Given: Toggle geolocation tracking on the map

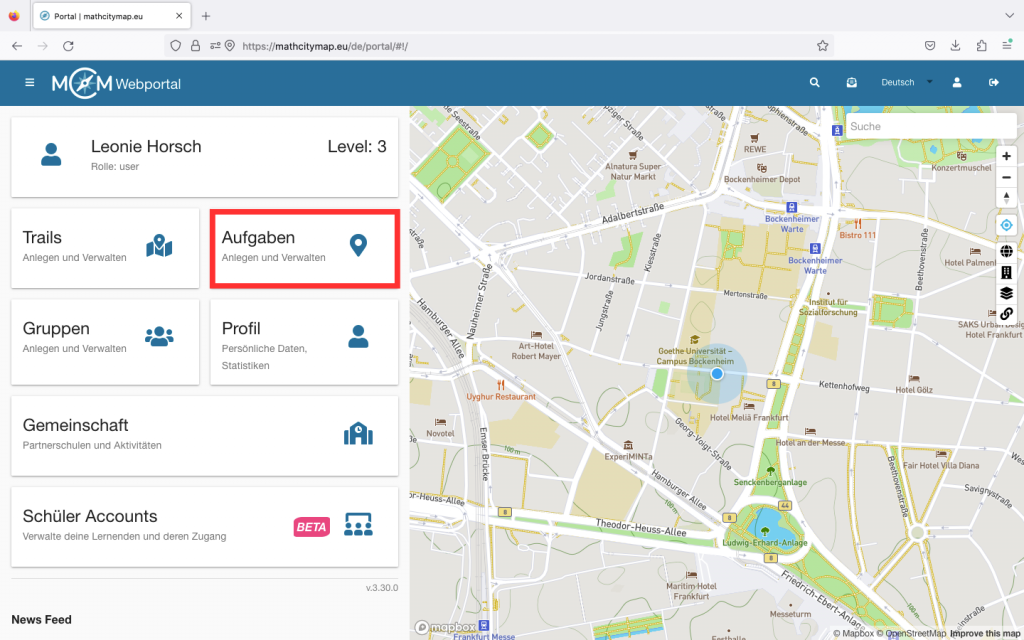Looking at the screenshot, I should (x=1006, y=225).
